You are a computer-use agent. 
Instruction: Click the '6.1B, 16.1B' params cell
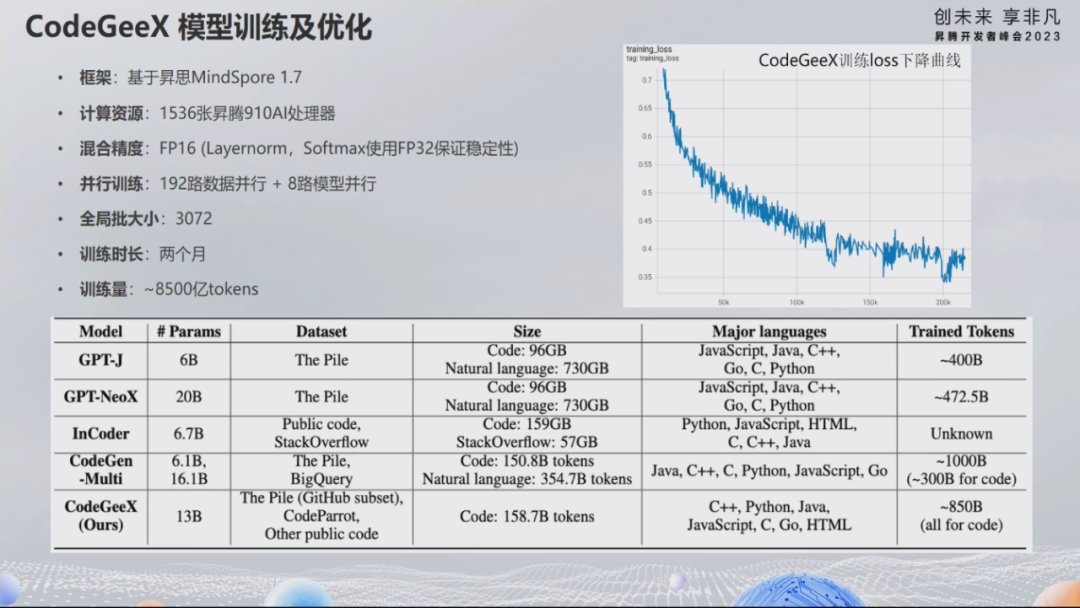[189, 470]
